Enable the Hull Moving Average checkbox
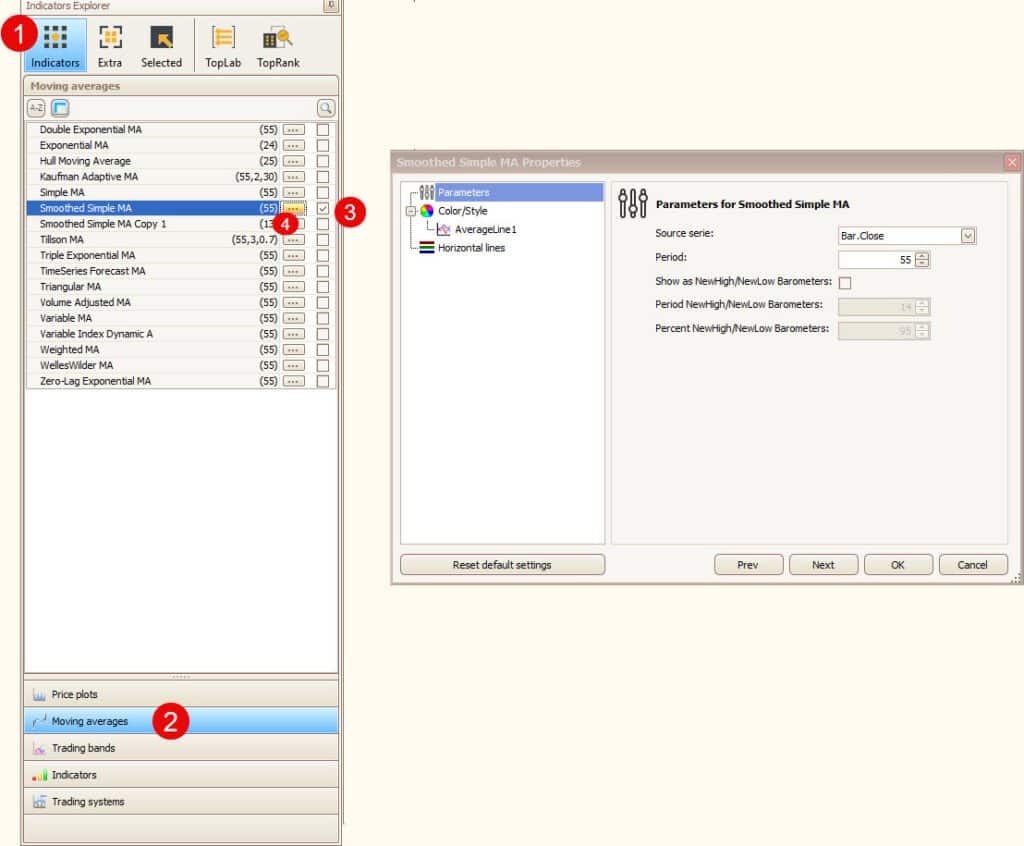The image size is (1024, 846). click(x=322, y=161)
